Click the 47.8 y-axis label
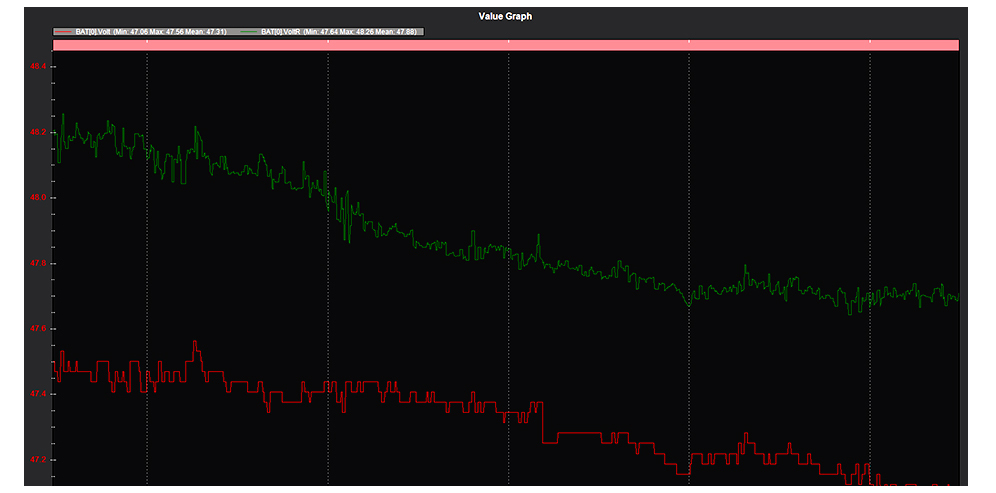This screenshot has width=996, height=493. pos(38,263)
